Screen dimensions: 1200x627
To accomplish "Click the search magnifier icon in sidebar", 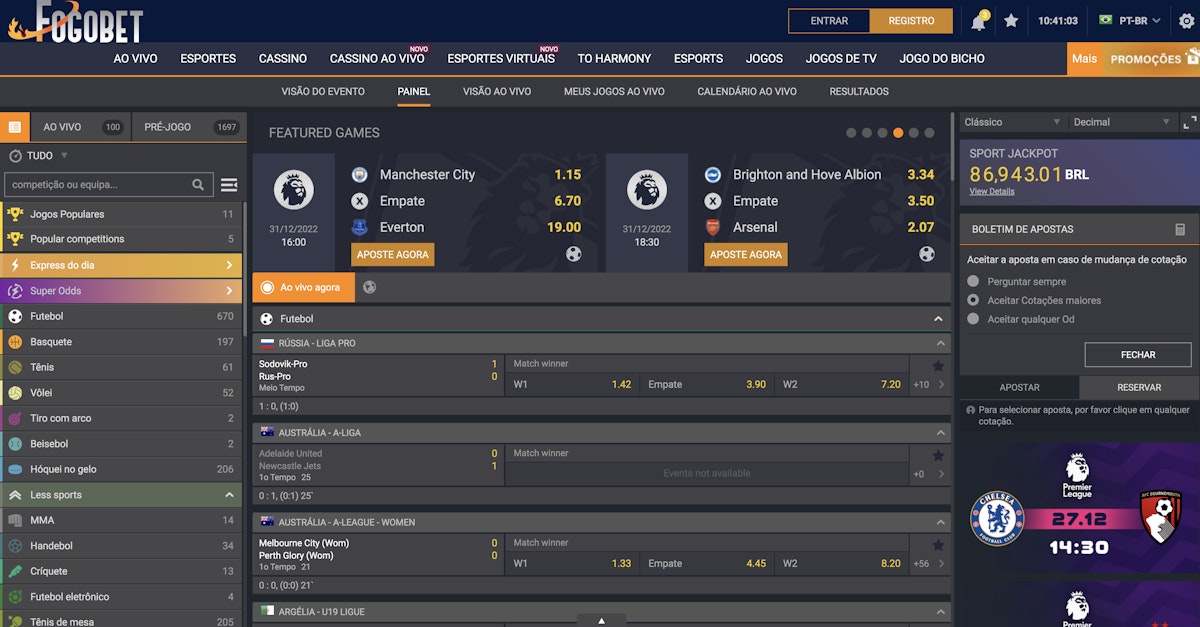I will coord(199,185).
